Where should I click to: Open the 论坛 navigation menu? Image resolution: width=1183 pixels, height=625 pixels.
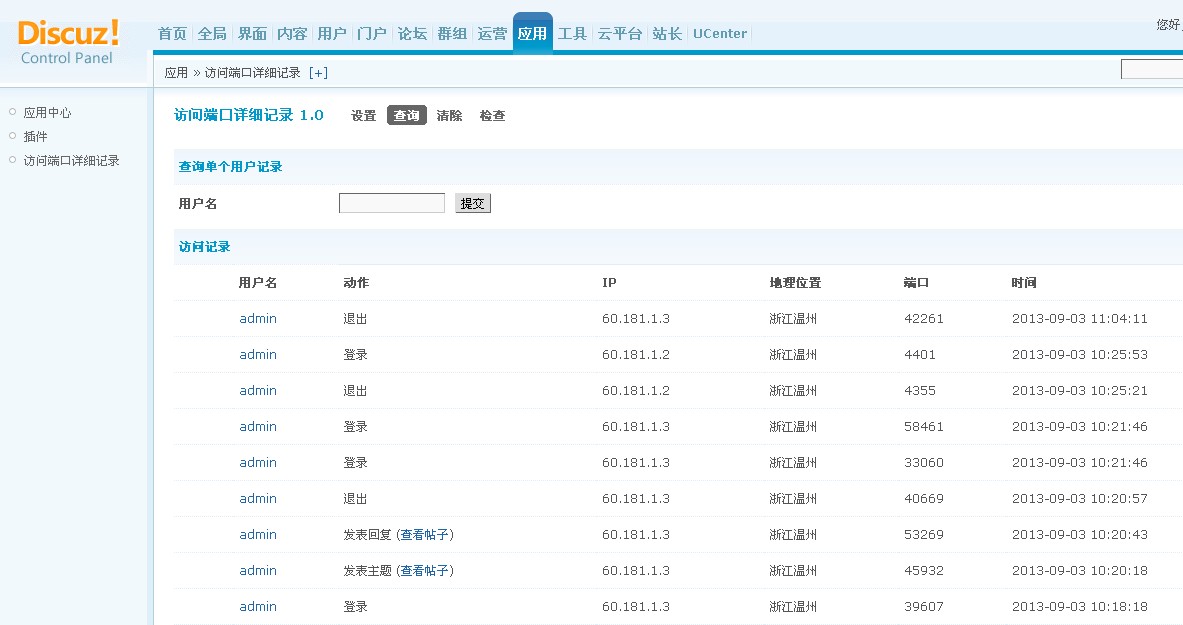click(x=412, y=34)
